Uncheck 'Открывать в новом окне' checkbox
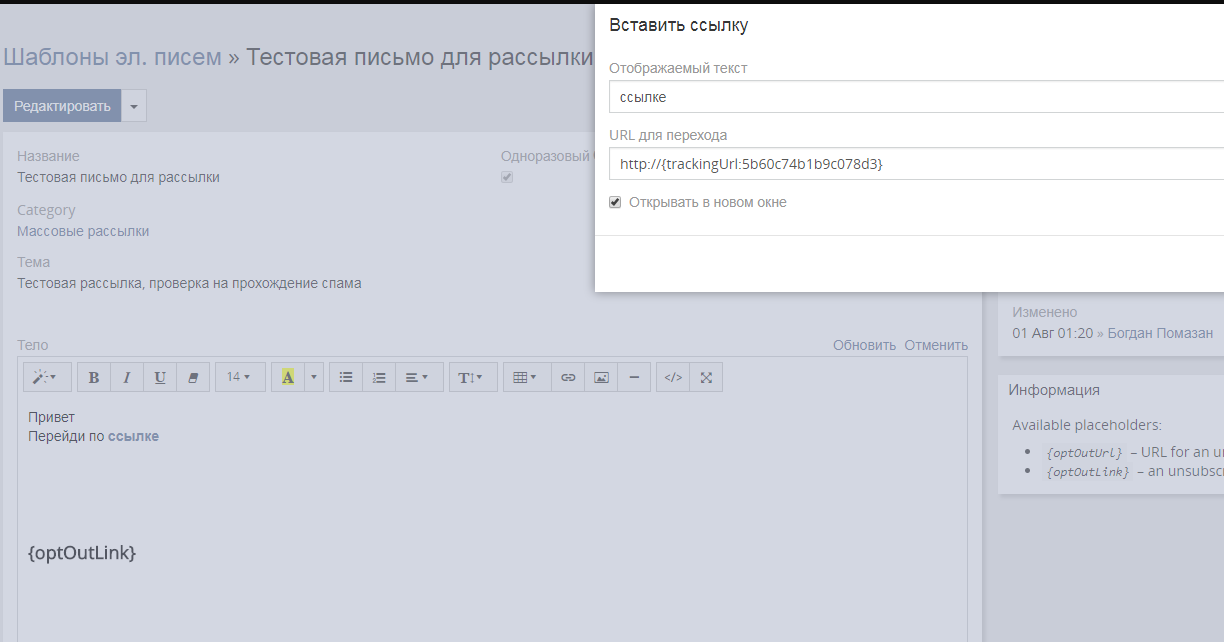Viewport: 1224px width, 642px height. 615,203
